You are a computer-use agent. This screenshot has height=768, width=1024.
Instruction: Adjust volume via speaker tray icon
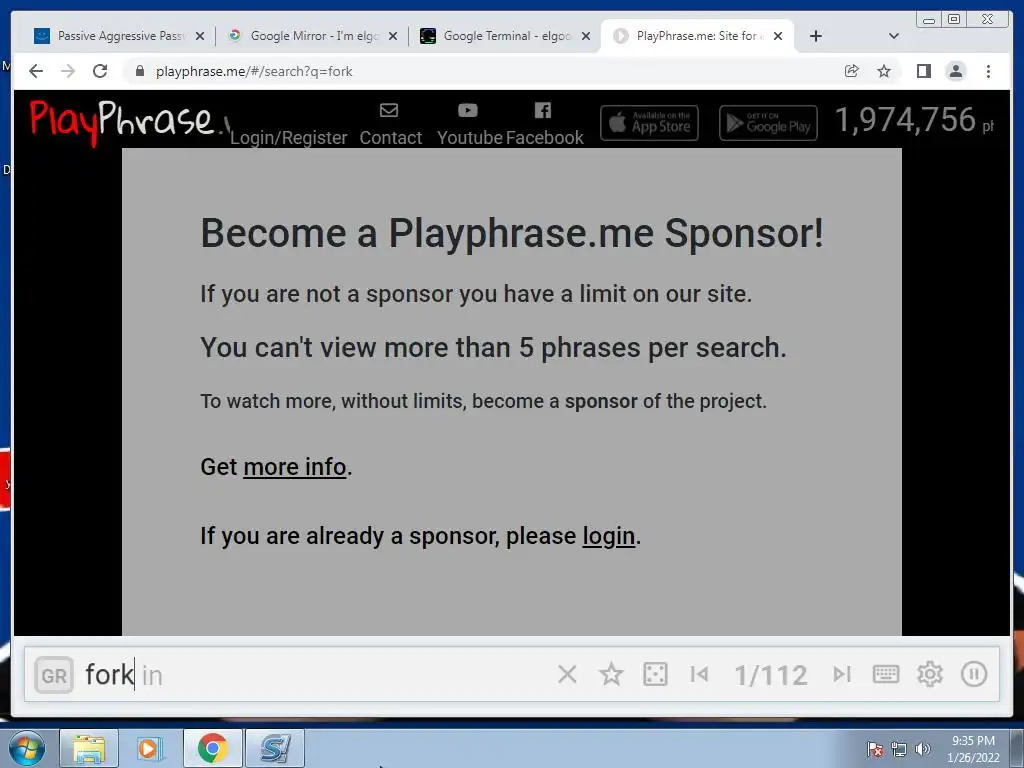point(922,749)
